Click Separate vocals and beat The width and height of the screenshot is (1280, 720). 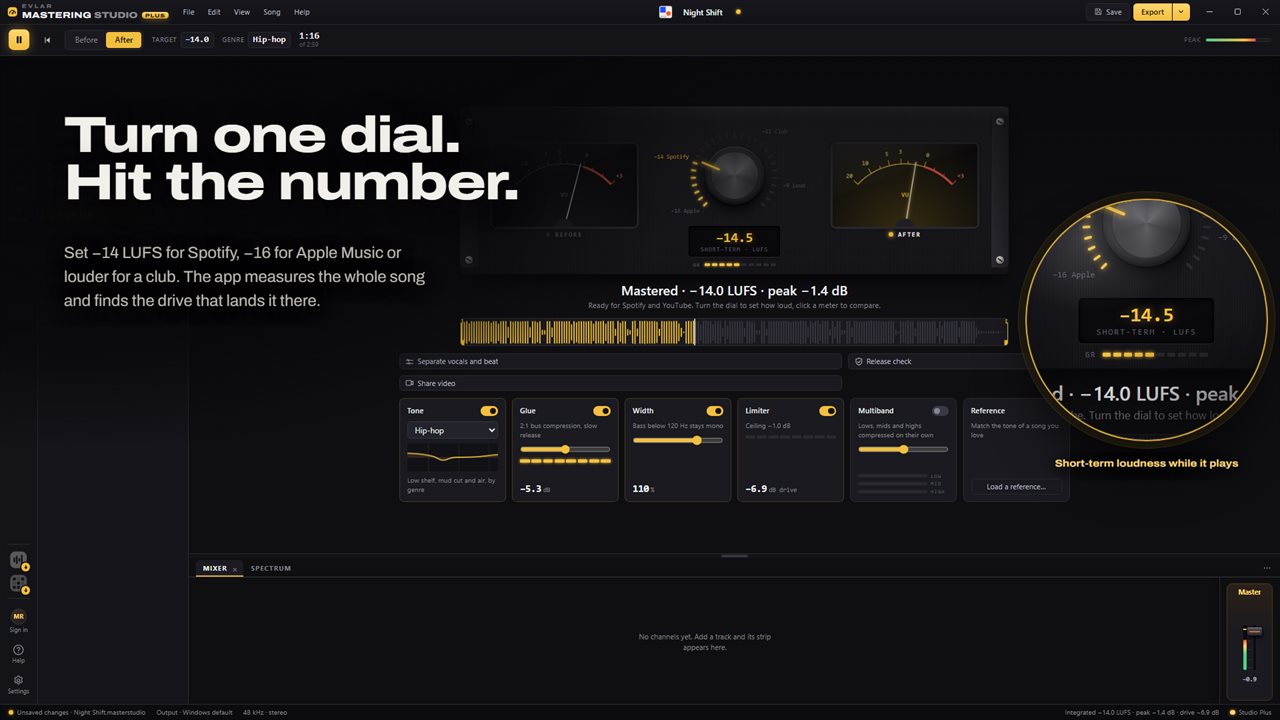pyautogui.click(x=620, y=361)
